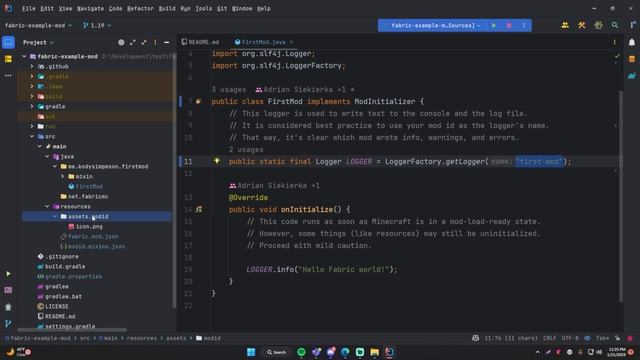The height and width of the screenshot is (360, 640).
Task: Hide the Project tool window
Action: [167, 42]
